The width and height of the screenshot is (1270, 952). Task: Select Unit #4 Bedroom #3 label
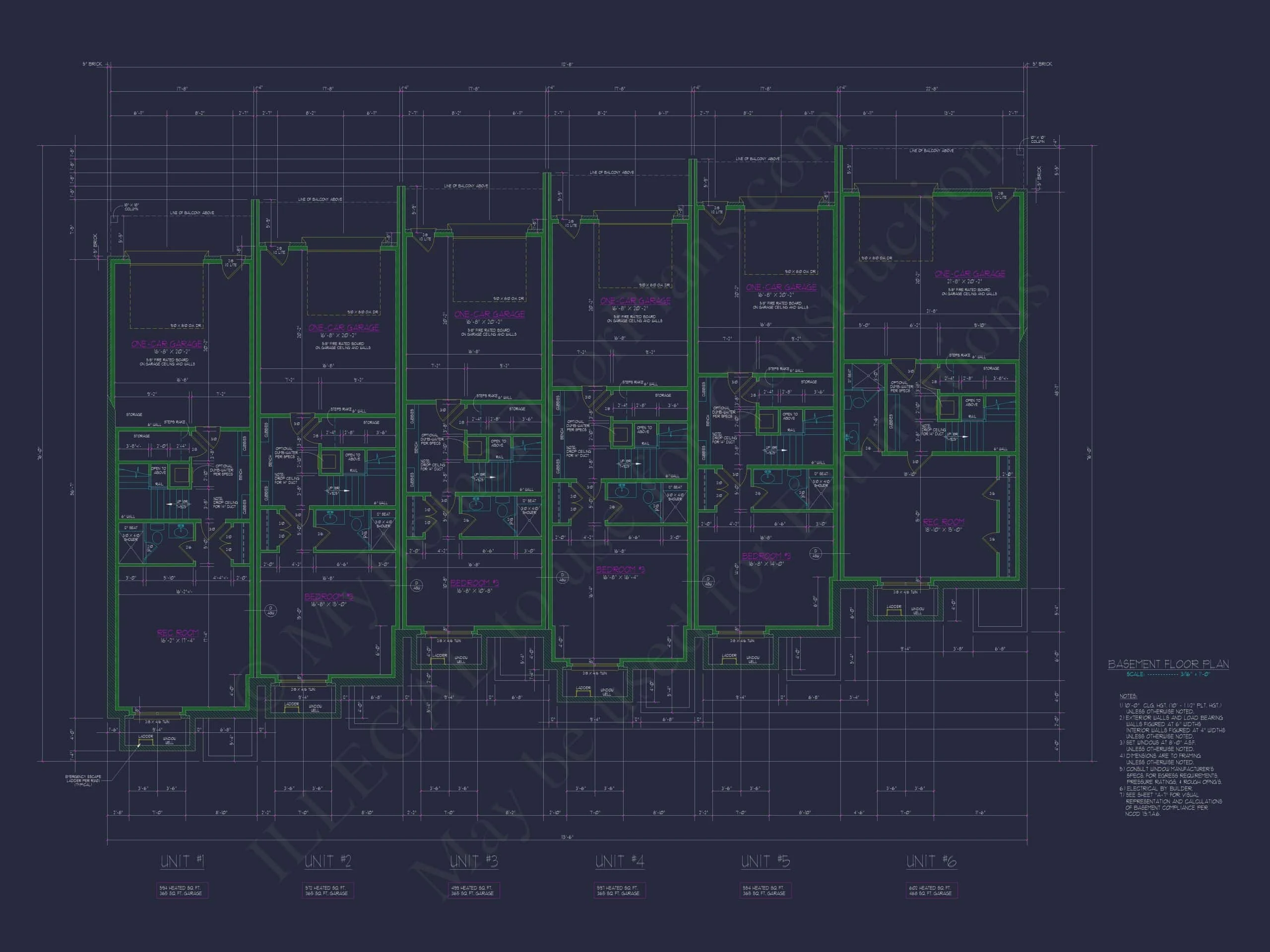pyautogui.click(x=620, y=569)
